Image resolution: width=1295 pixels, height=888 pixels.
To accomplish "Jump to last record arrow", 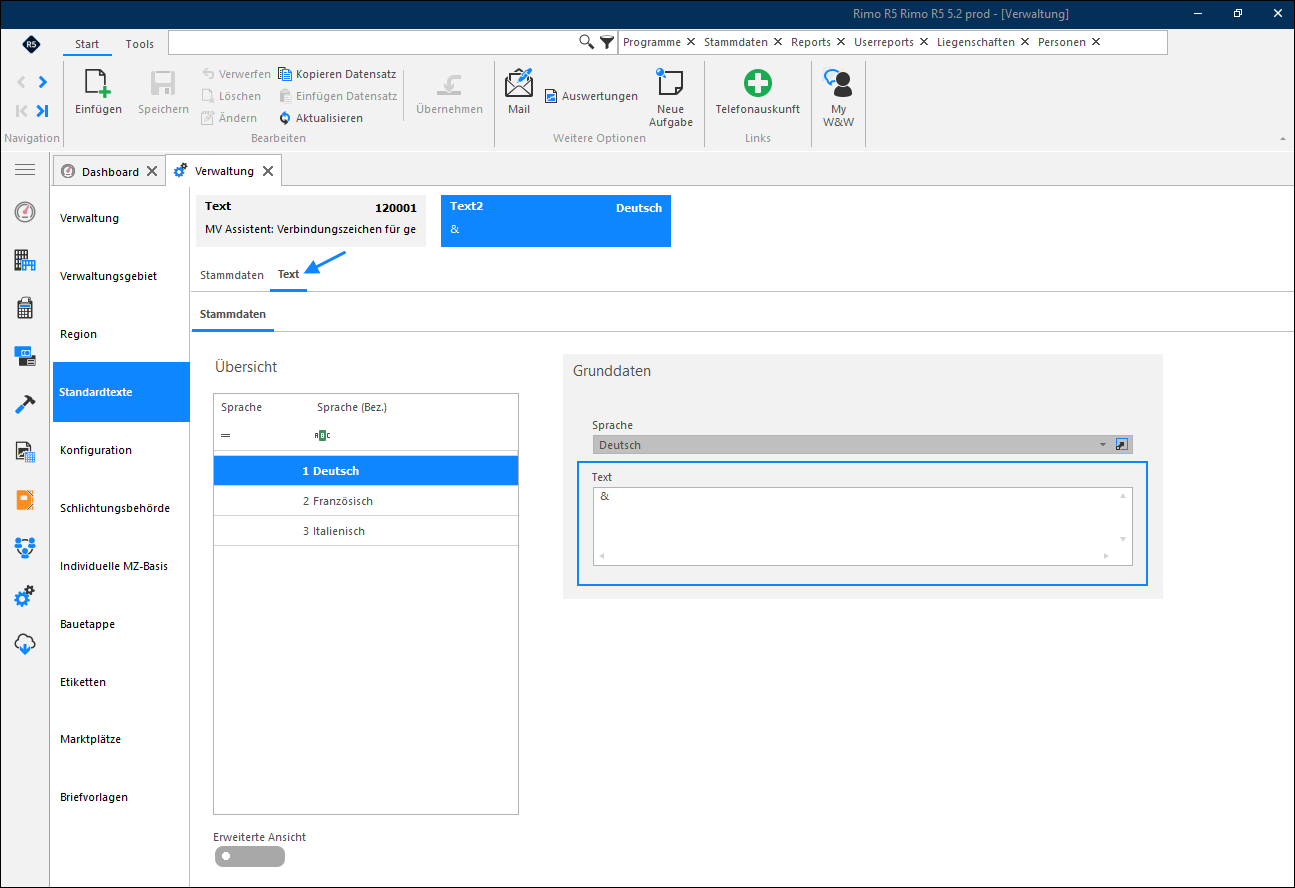I will tap(43, 111).
